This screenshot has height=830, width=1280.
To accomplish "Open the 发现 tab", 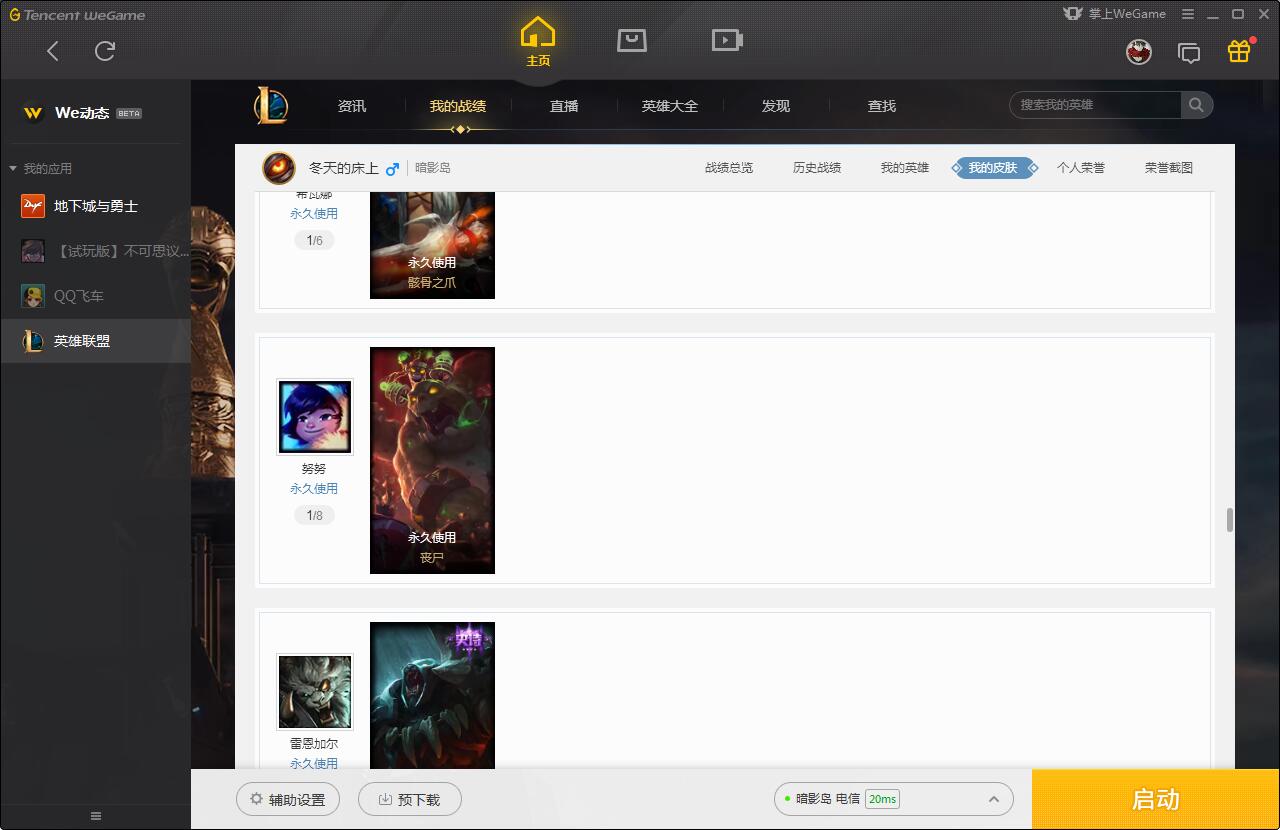I will pos(776,106).
